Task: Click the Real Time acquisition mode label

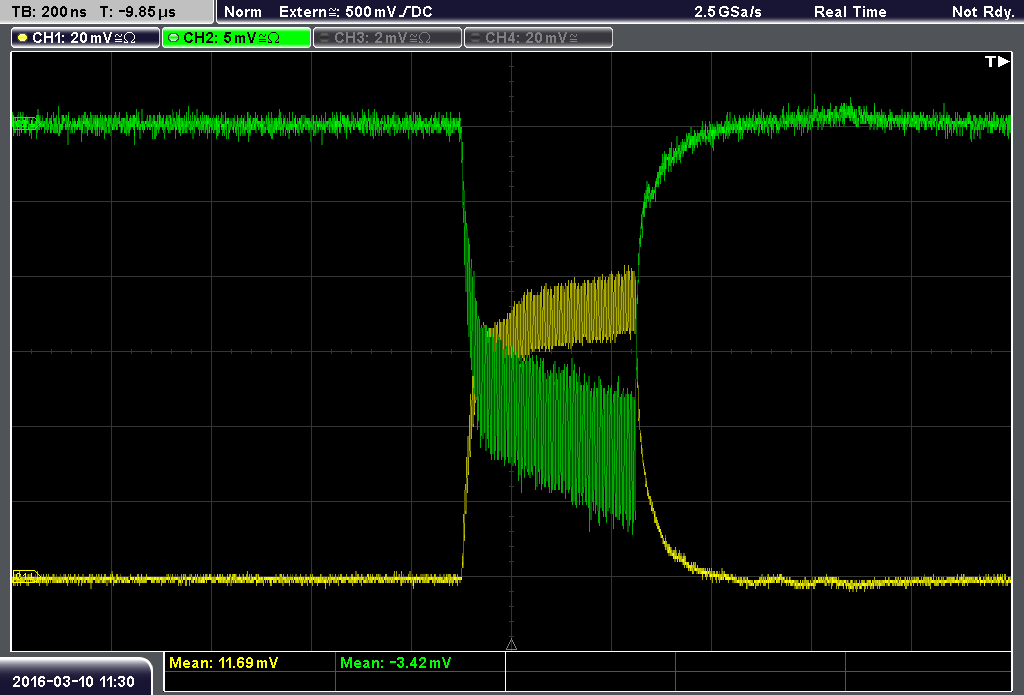Action: (850, 12)
